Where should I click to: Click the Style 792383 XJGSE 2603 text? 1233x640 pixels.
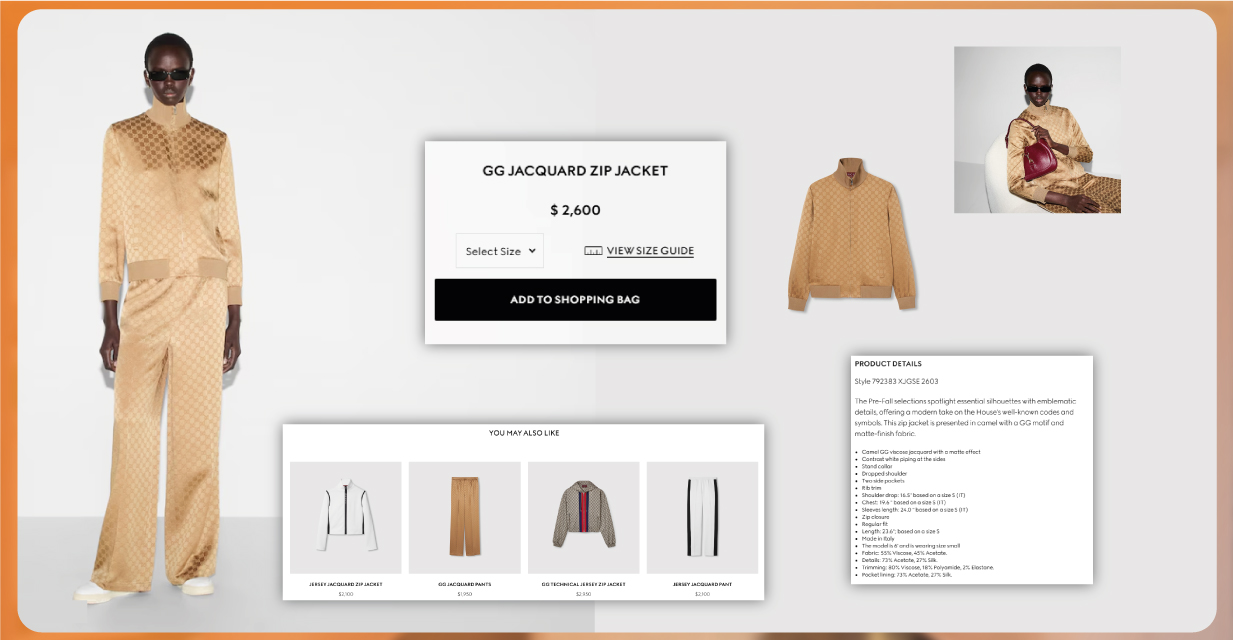pos(896,382)
